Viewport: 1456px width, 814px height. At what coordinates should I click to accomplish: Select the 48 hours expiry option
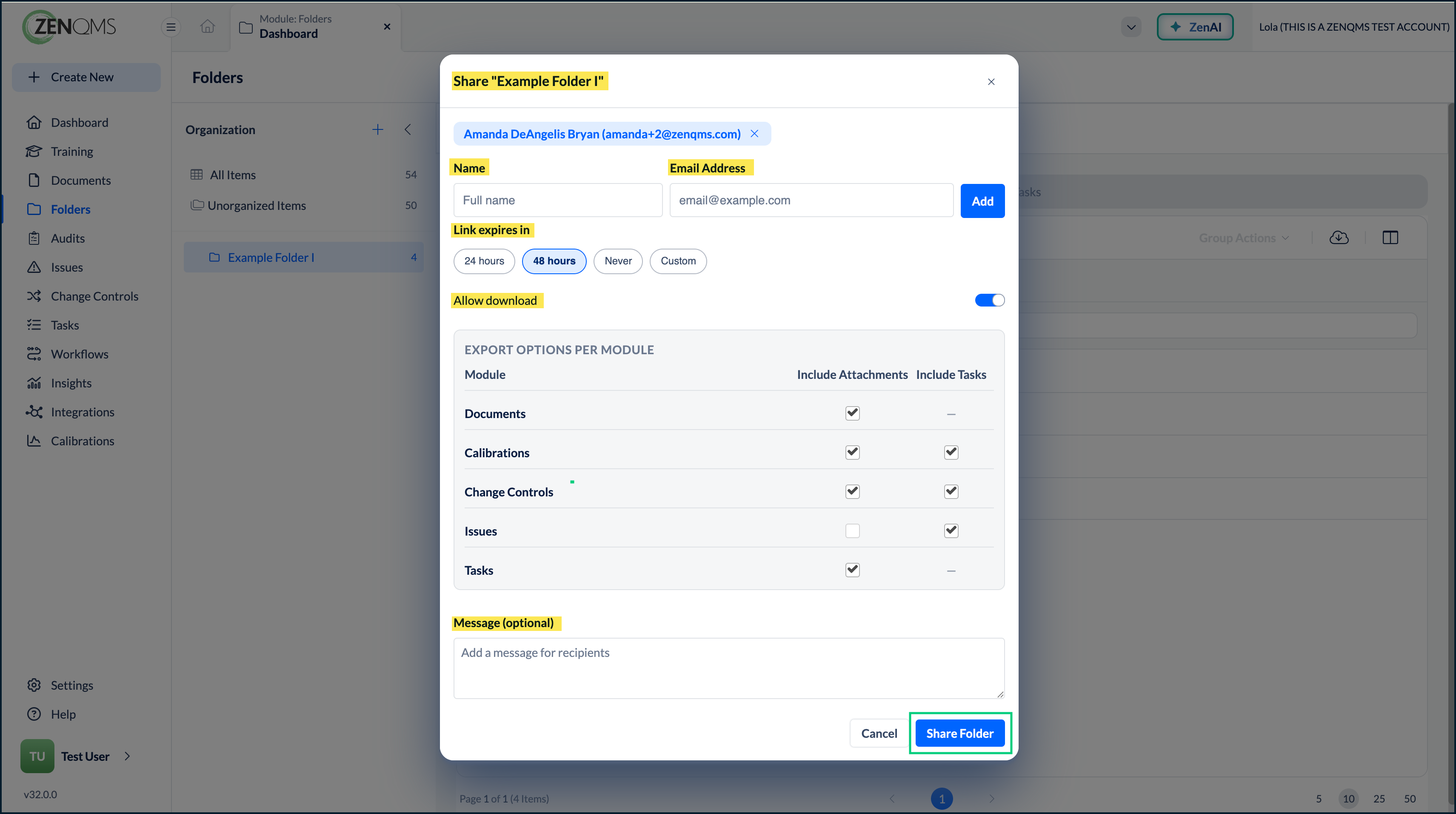click(554, 261)
